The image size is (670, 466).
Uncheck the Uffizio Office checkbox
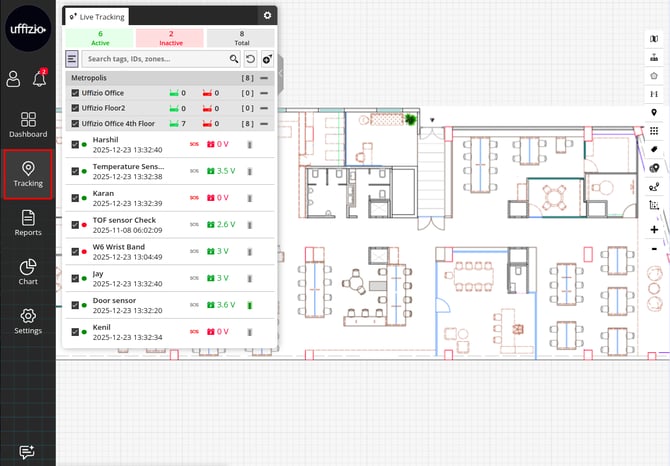[75, 93]
